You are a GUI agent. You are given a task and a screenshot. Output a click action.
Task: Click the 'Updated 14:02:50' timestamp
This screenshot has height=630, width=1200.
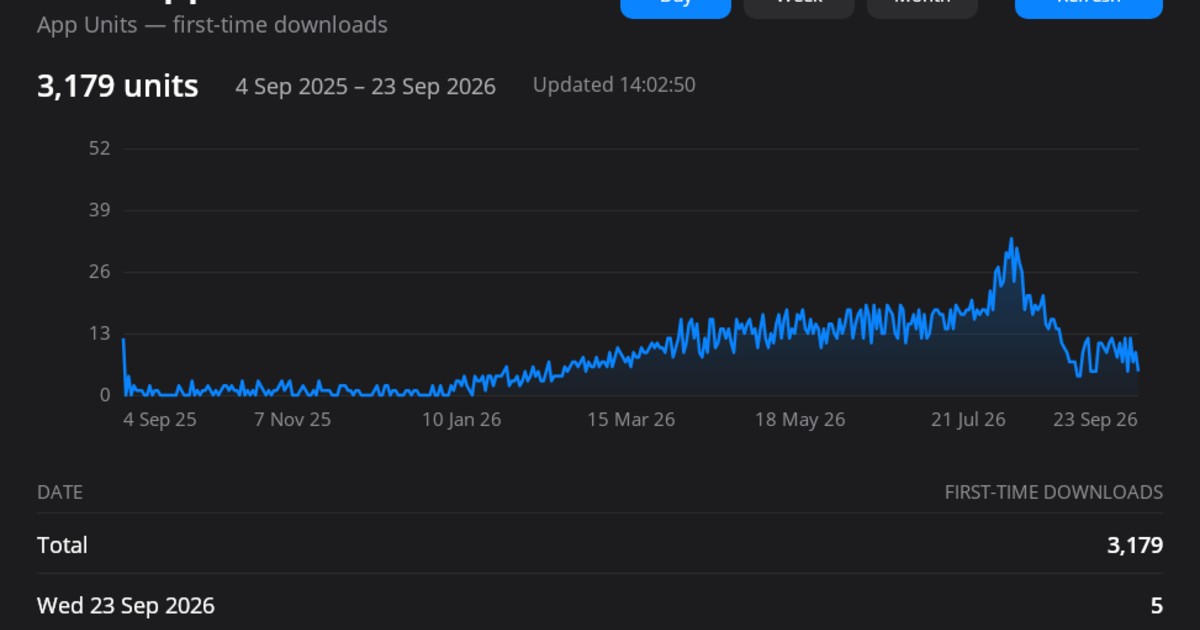[x=614, y=85]
